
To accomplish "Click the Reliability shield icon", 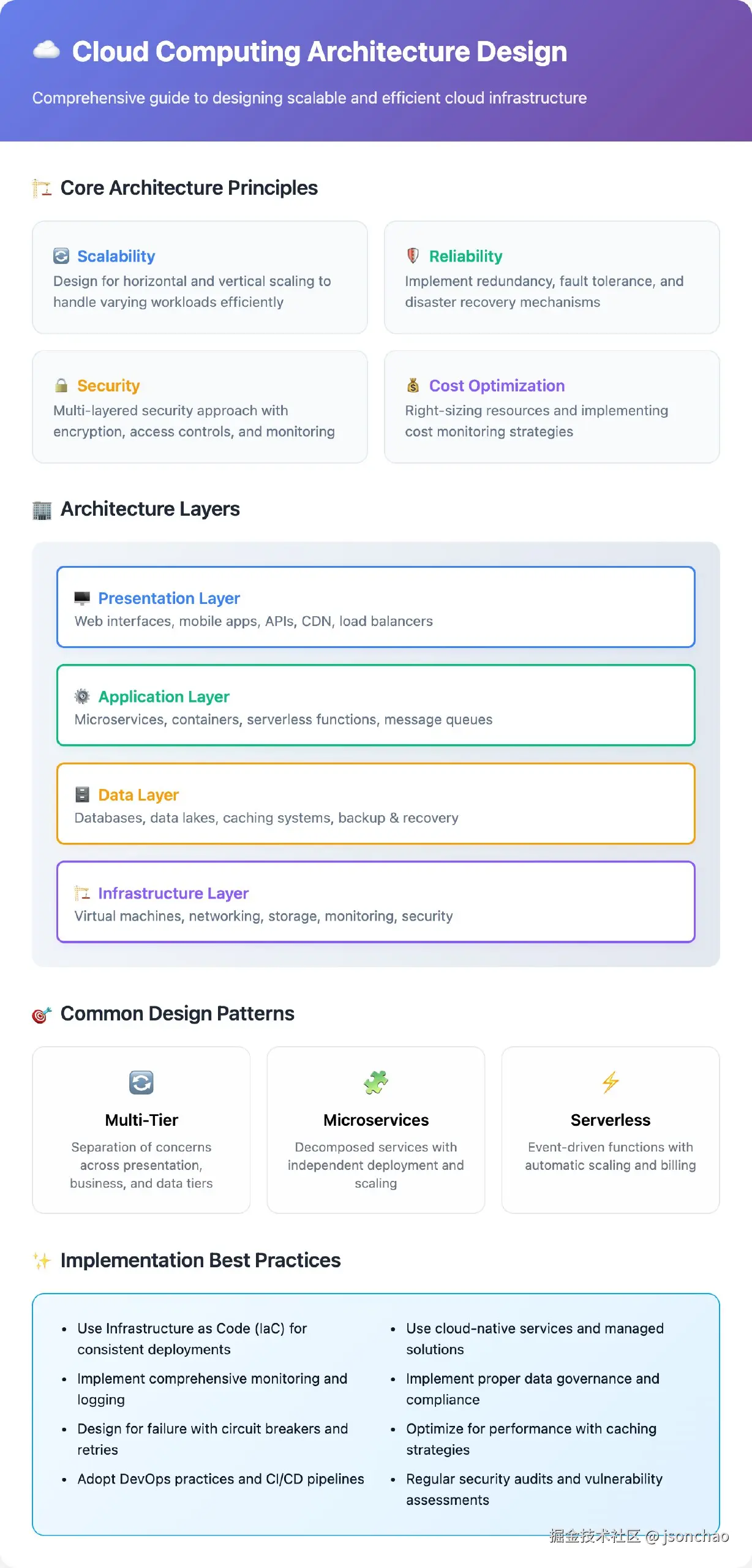I will [413, 255].
